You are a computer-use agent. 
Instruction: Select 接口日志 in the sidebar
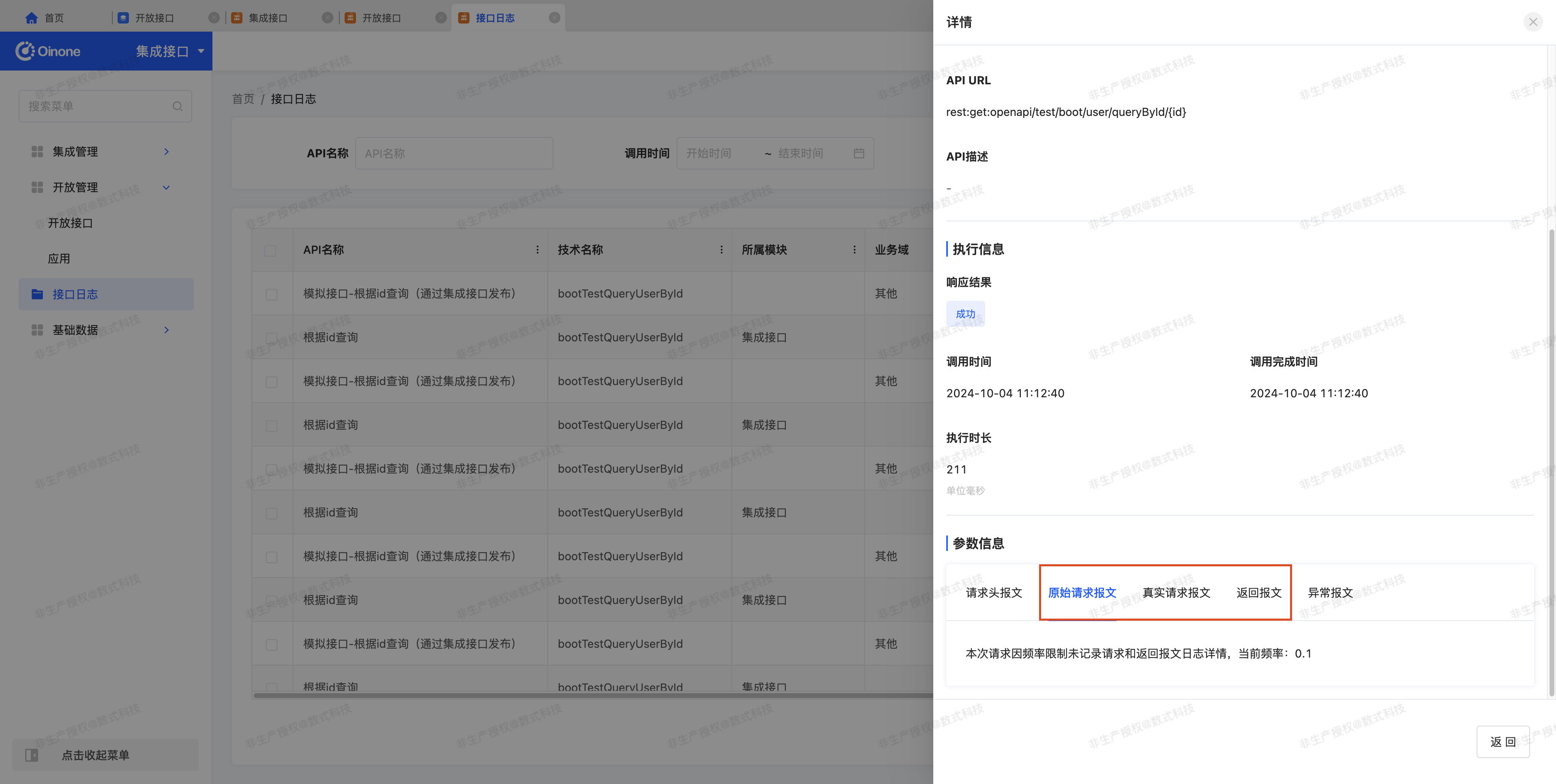106,294
